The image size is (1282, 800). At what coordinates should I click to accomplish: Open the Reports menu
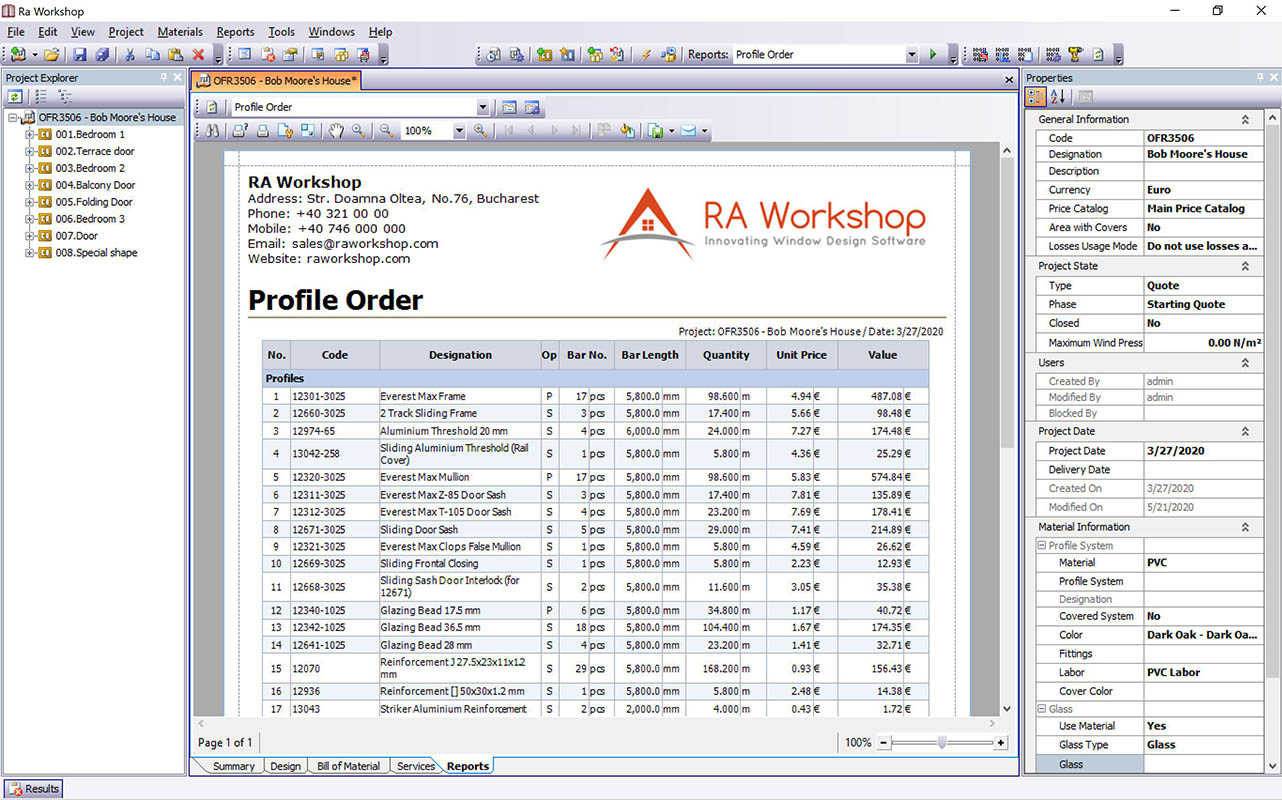(x=235, y=32)
